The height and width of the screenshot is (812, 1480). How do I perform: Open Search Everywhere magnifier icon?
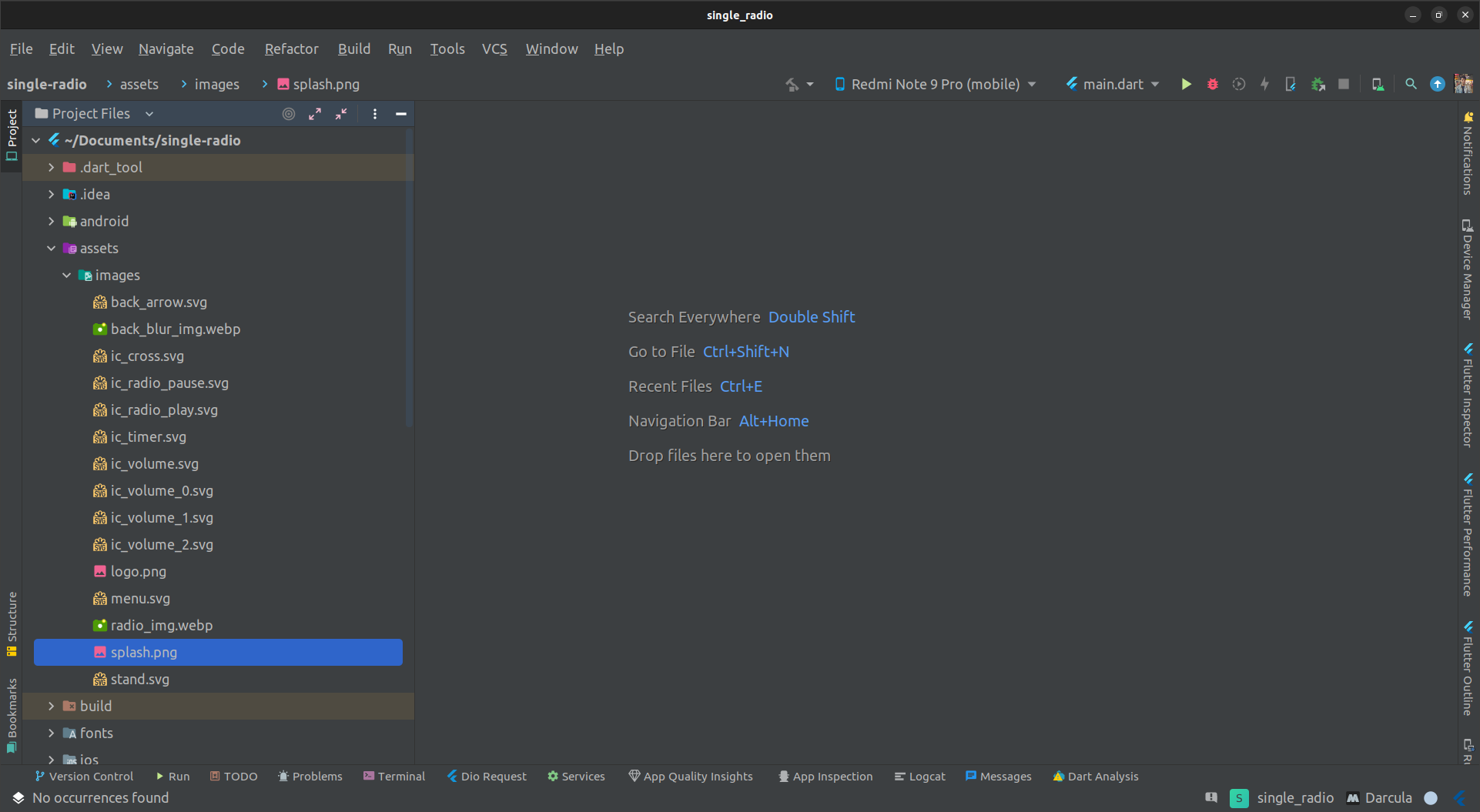click(1411, 84)
